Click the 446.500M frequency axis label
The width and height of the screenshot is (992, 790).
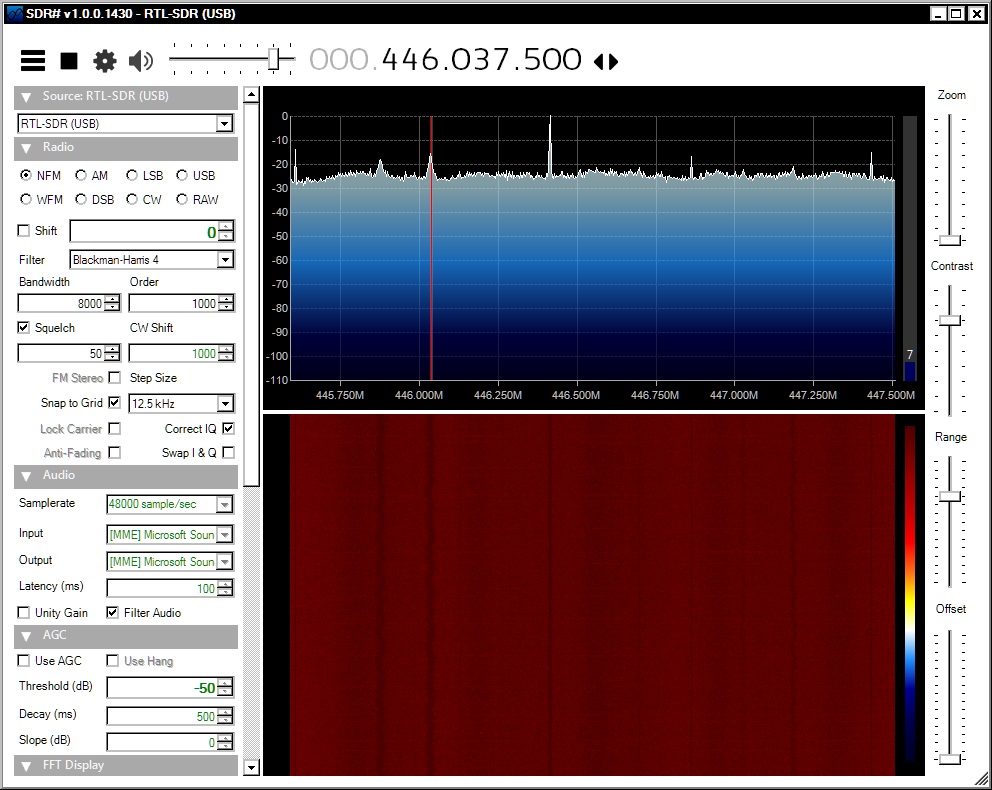point(576,395)
